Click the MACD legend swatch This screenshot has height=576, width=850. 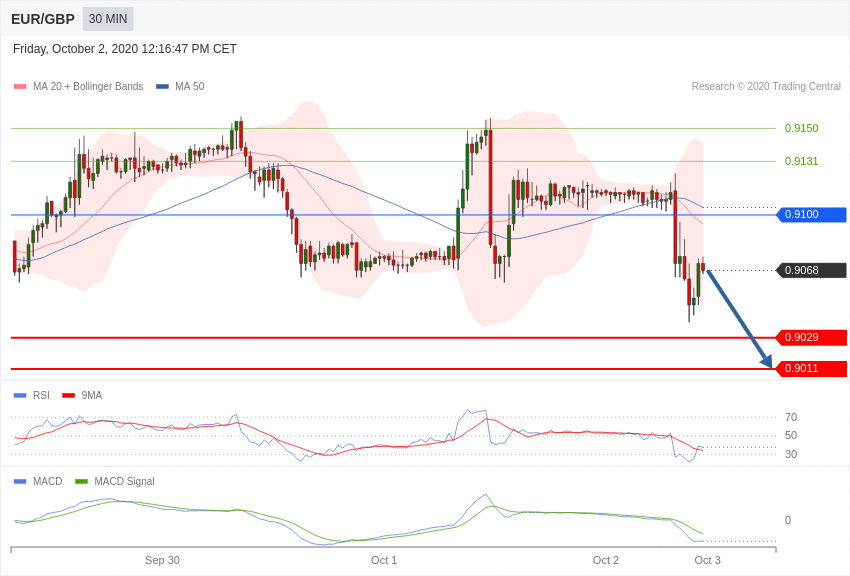pyautogui.click(x=20, y=481)
